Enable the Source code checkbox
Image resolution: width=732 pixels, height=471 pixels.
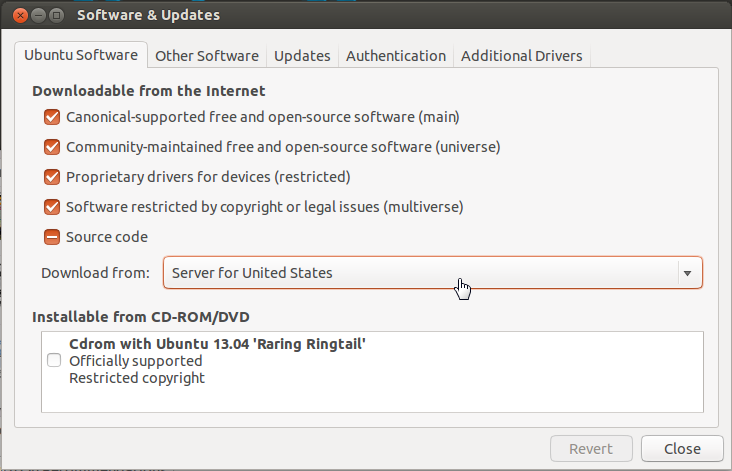point(52,237)
